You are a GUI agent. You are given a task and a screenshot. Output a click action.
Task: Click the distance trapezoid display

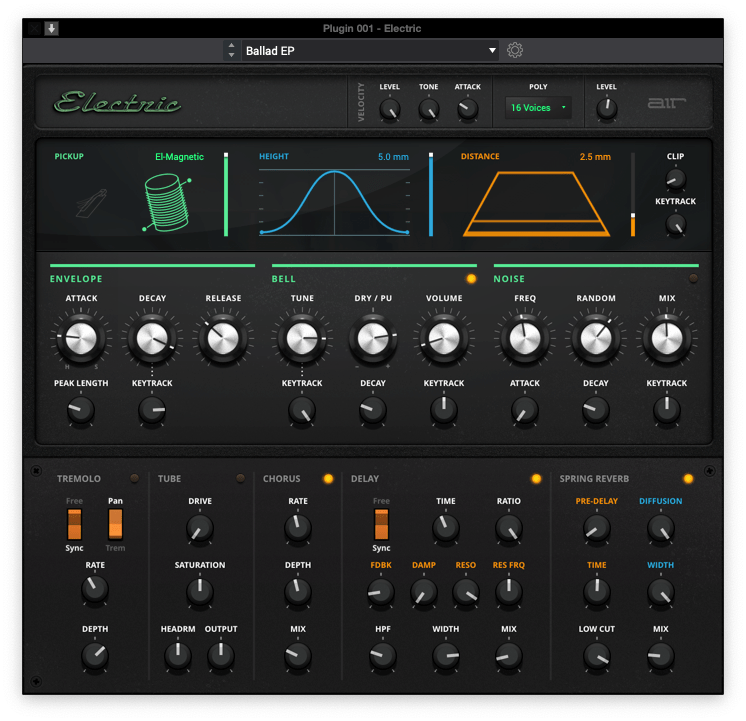(536, 204)
